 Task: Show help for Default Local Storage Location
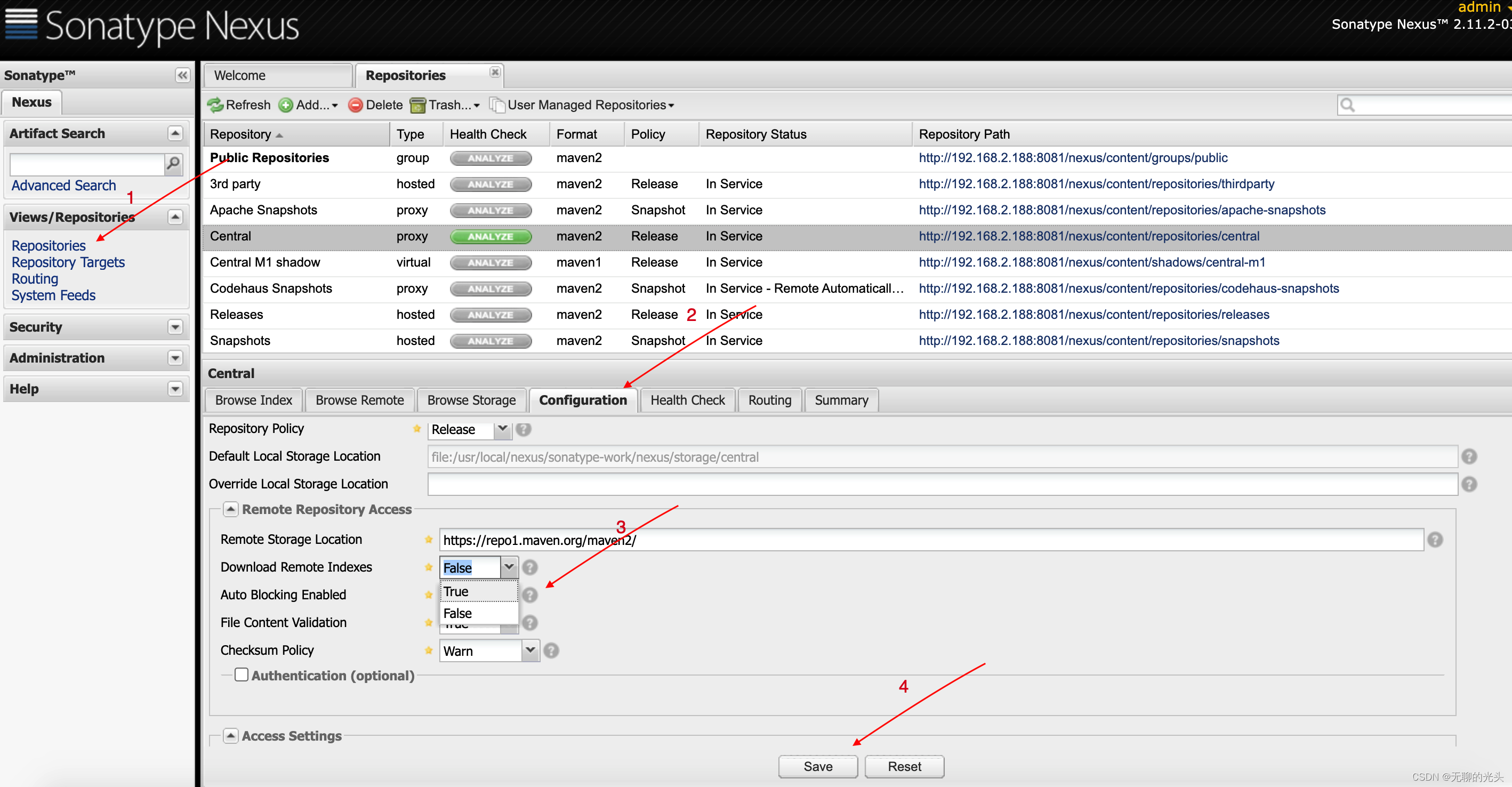point(1469,456)
